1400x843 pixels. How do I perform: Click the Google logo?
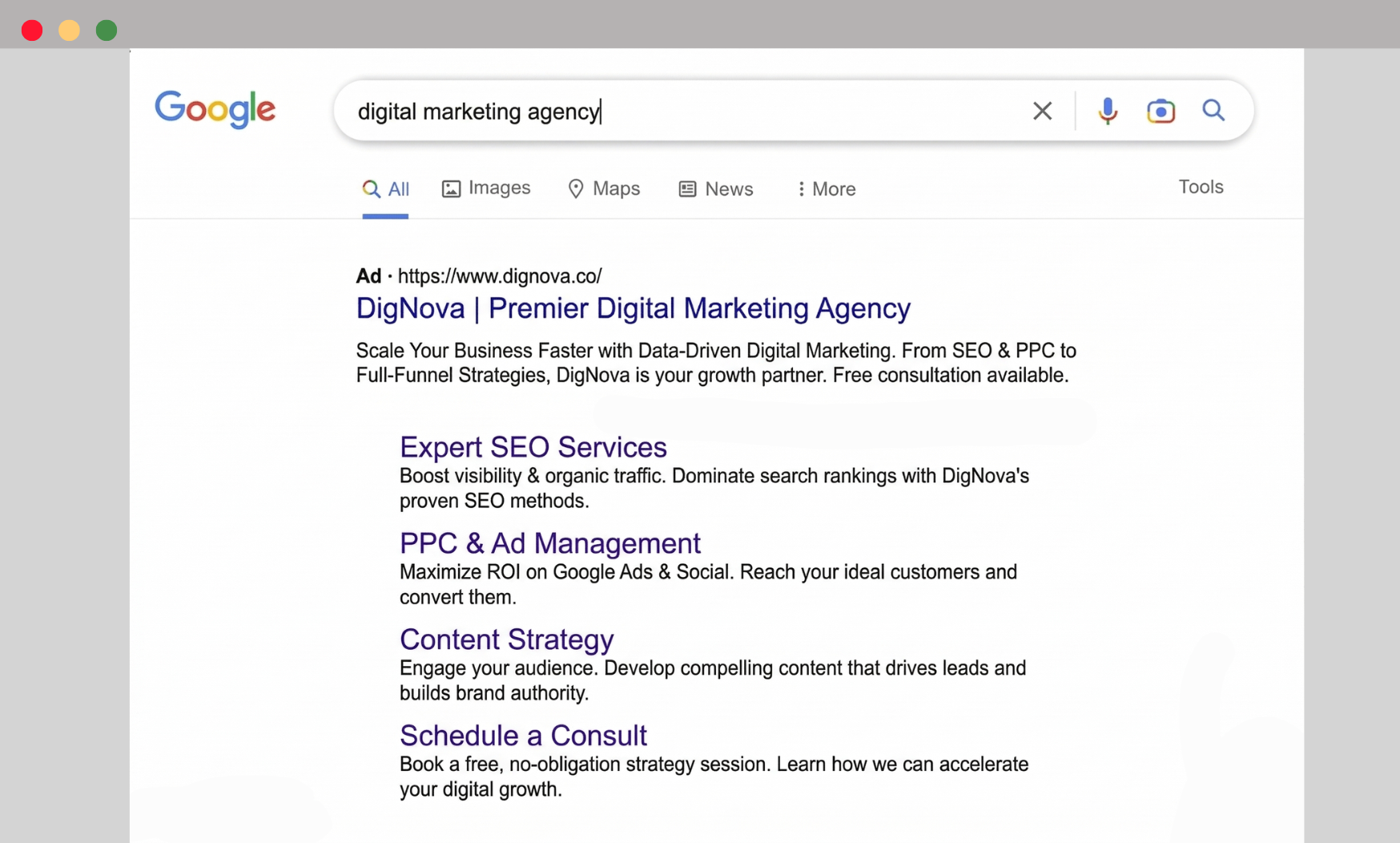215,110
